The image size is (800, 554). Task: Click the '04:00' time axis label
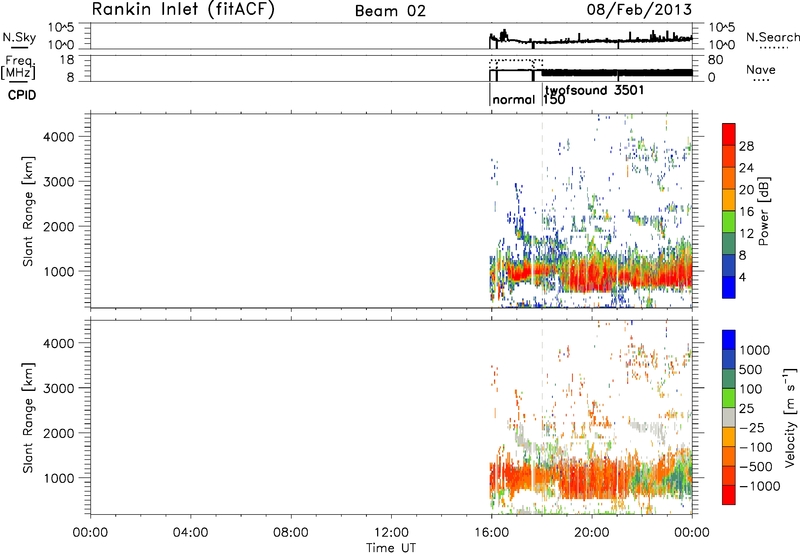pyautogui.click(x=191, y=533)
